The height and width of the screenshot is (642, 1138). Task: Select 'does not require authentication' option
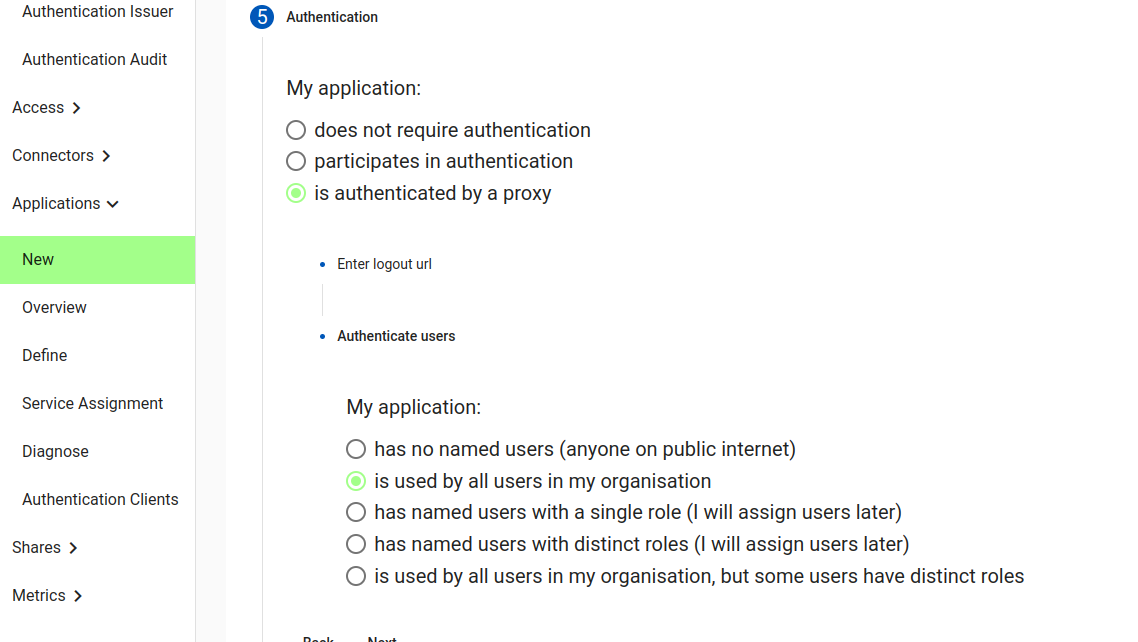(296, 130)
